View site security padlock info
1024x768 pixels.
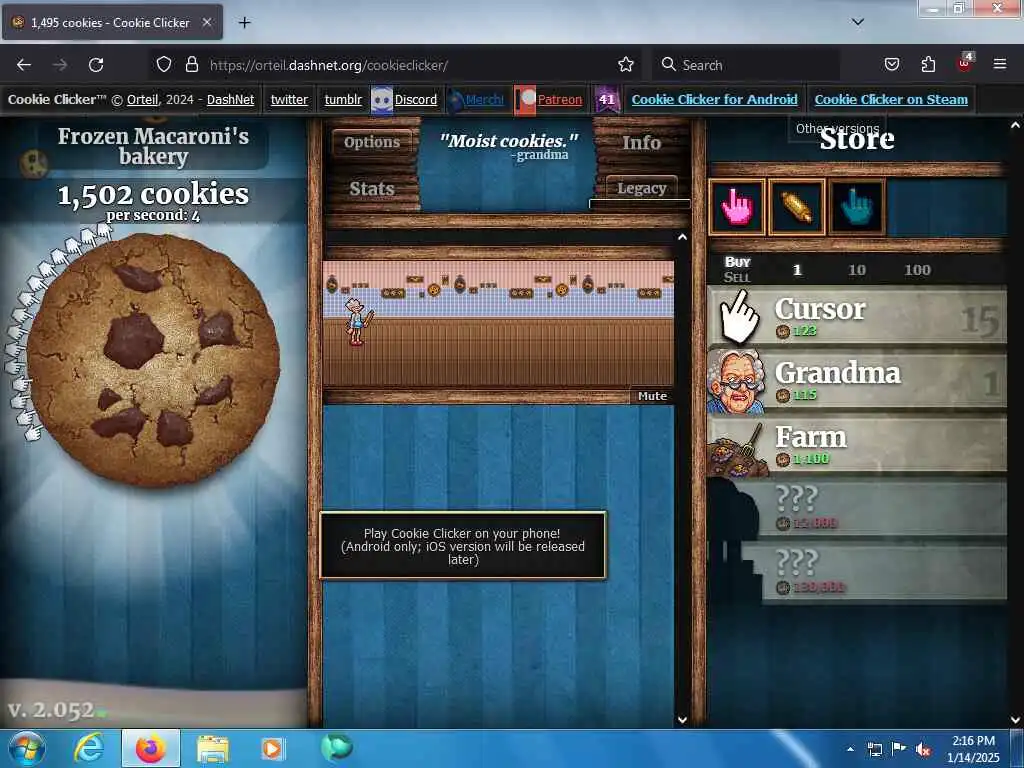click(x=191, y=65)
